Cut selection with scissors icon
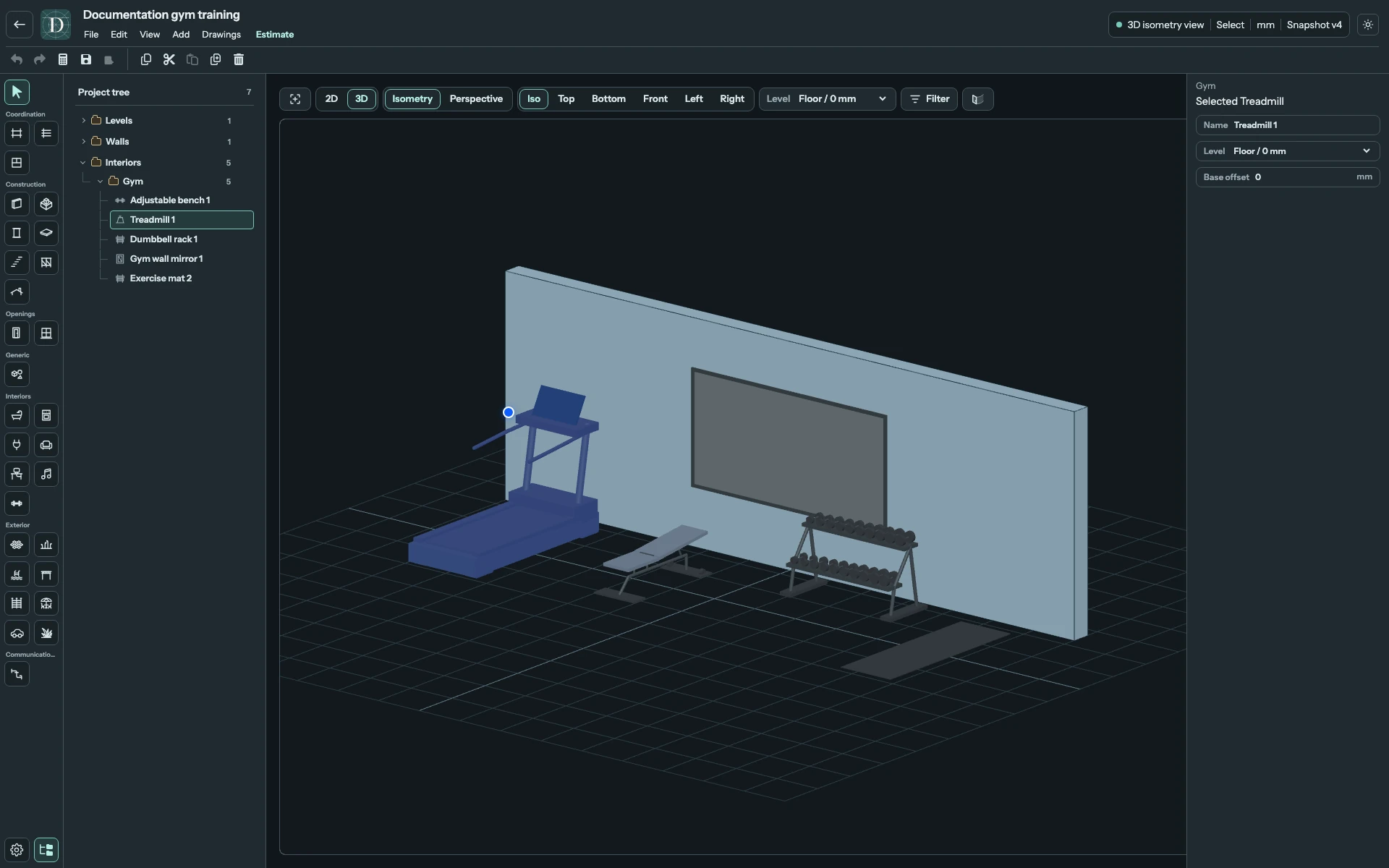This screenshot has height=868, width=1389. 169,59
